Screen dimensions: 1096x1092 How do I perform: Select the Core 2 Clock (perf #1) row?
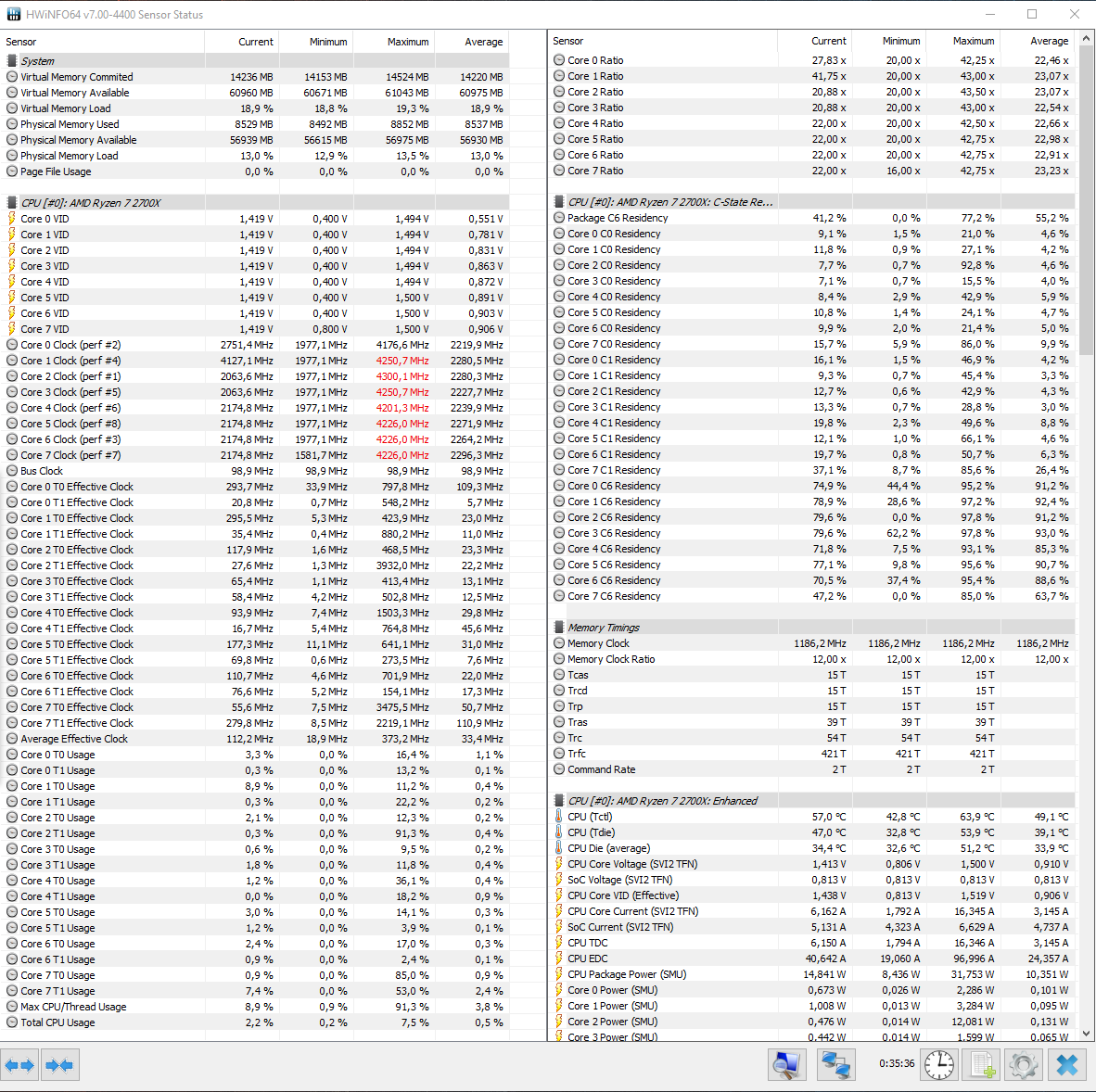(x=254, y=375)
